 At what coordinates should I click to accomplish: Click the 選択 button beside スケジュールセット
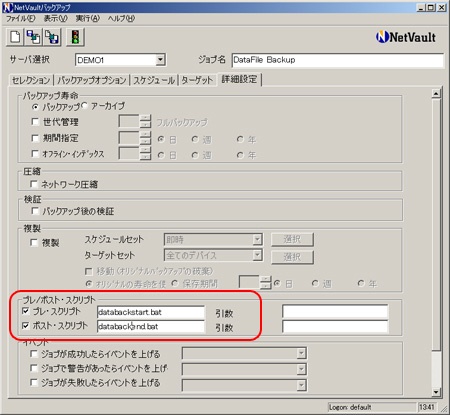(292, 239)
